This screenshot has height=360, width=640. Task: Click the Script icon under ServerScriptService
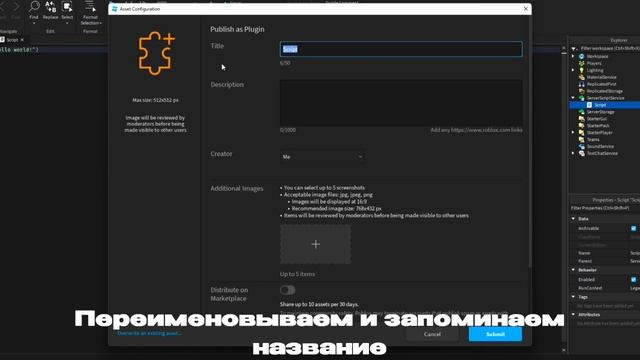pos(589,105)
